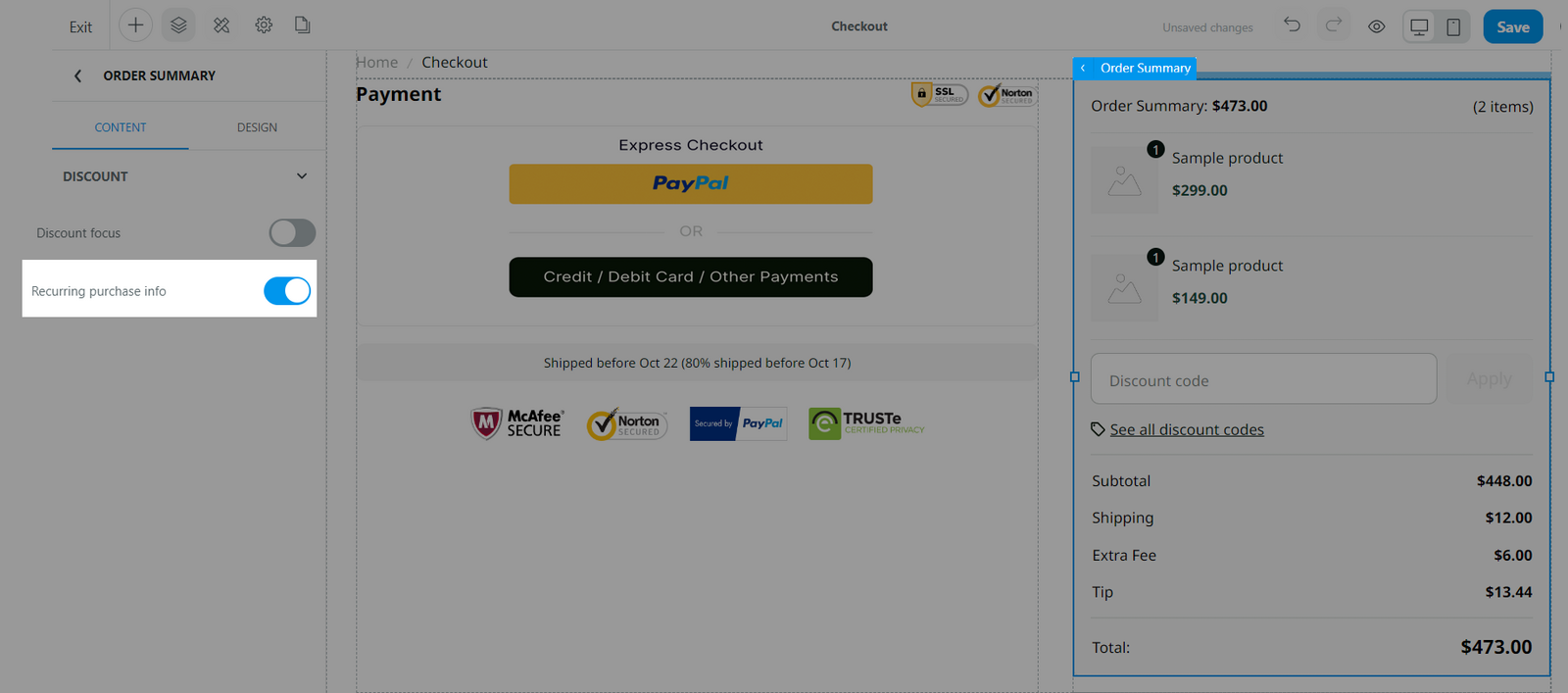Image resolution: width=1568 pixels, height=693 pixels.
Task: Click the Checkout page title in top bar
Action: tap(859, 26)
